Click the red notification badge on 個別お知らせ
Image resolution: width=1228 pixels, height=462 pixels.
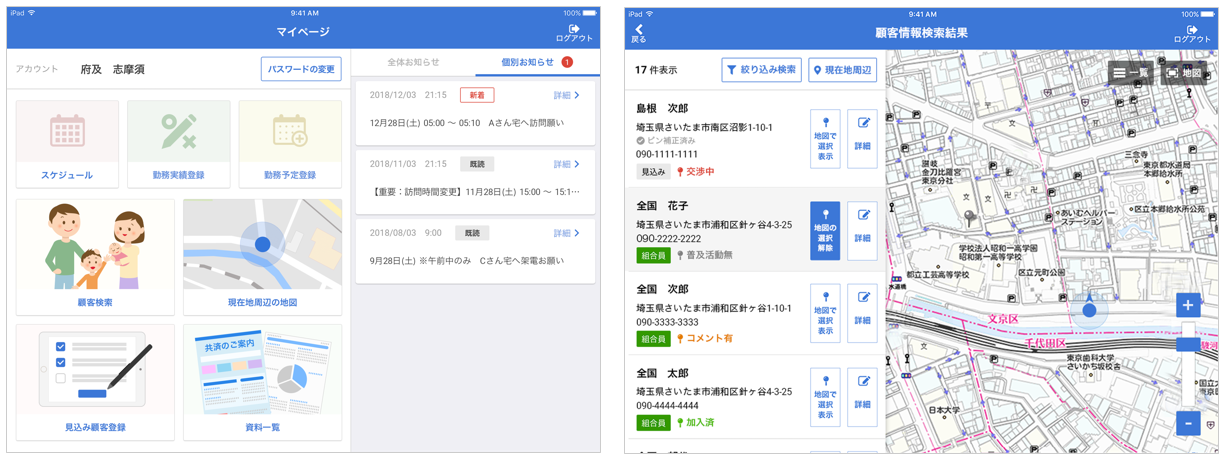[x=567, y=63]
